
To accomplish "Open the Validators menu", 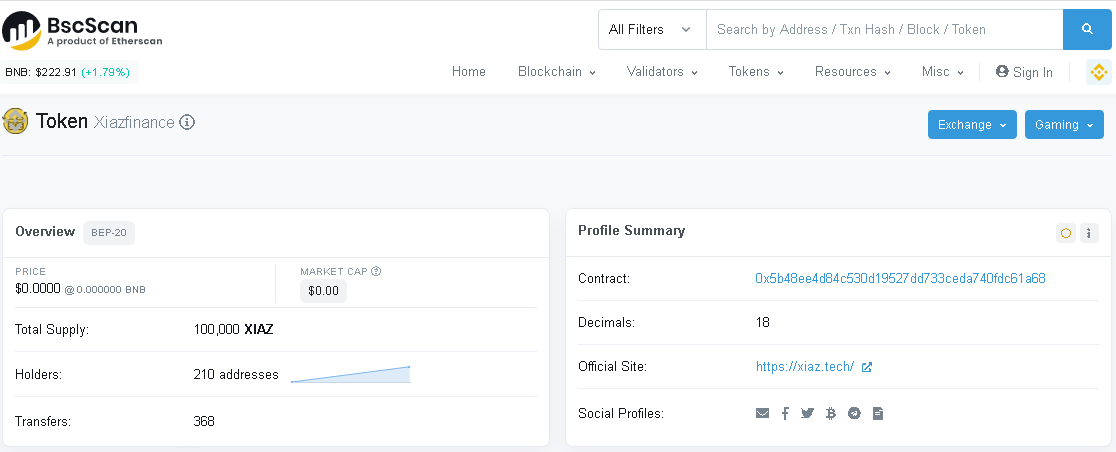I will coord(662,72).
